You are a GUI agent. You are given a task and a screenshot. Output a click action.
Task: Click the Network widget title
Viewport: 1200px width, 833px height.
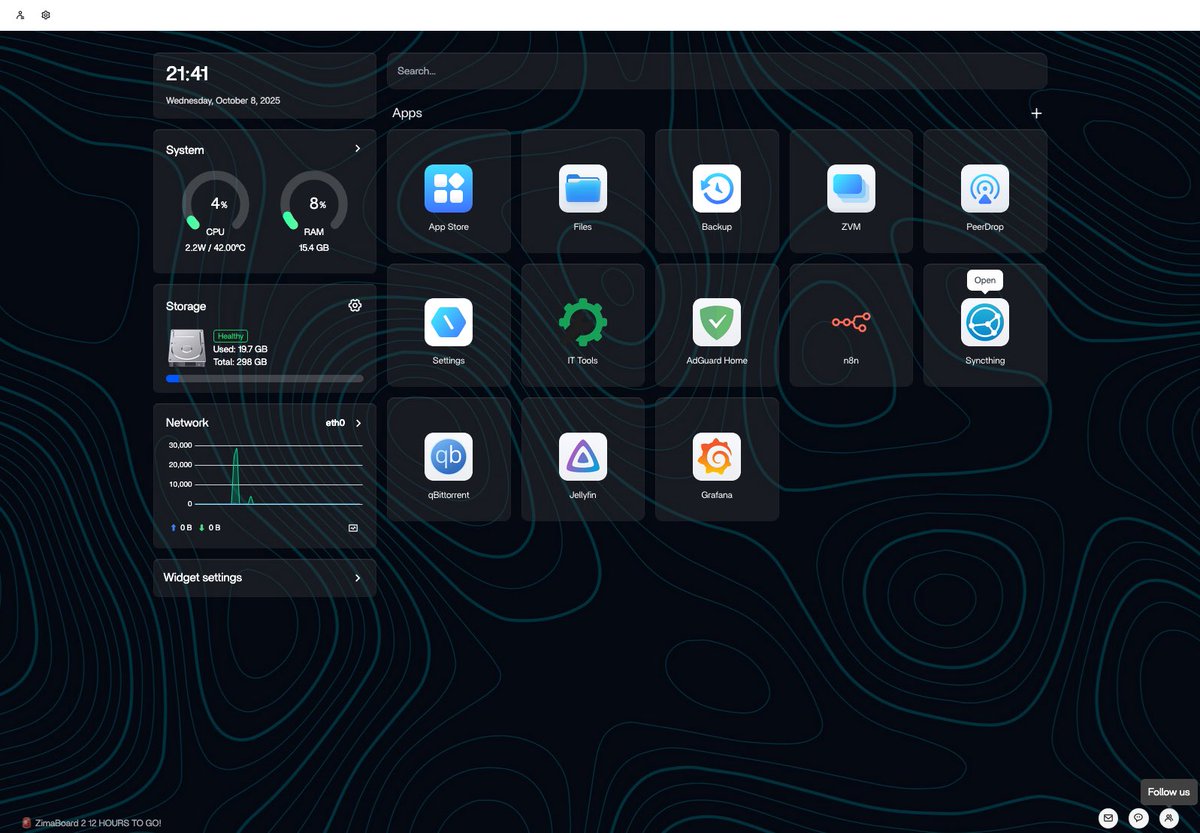187,423
